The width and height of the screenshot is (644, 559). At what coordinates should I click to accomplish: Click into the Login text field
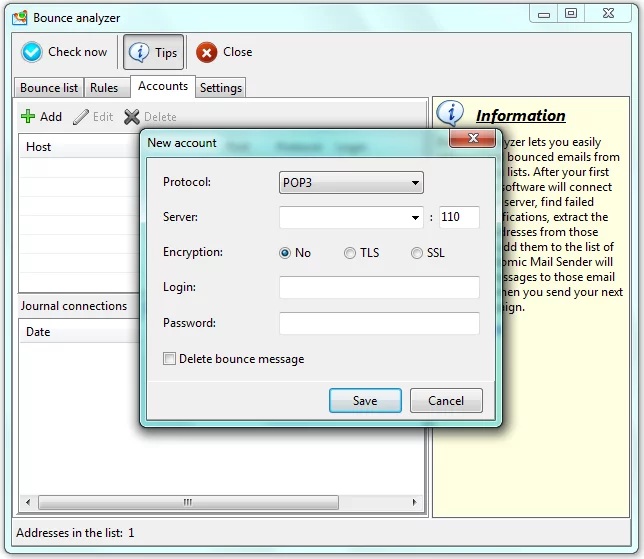[x=379, y=288]
